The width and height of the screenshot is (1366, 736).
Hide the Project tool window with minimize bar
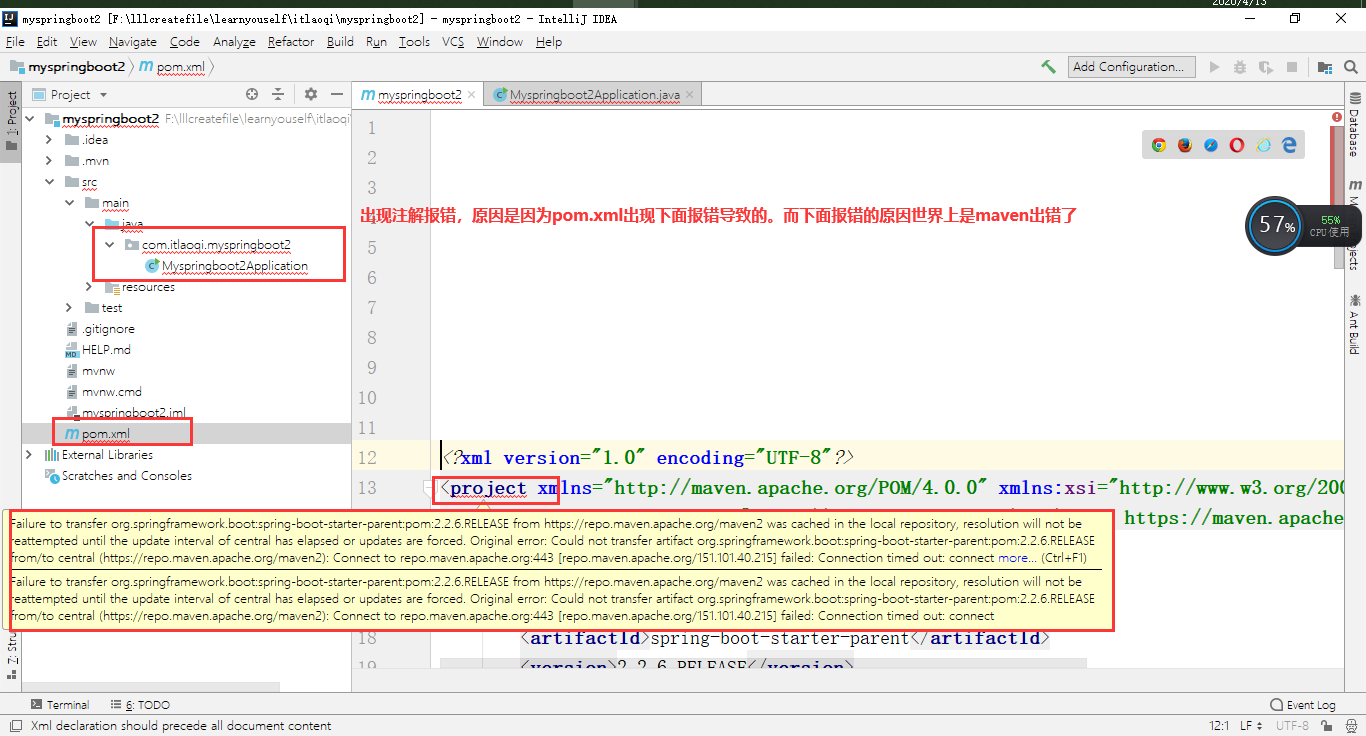point(337,94)
